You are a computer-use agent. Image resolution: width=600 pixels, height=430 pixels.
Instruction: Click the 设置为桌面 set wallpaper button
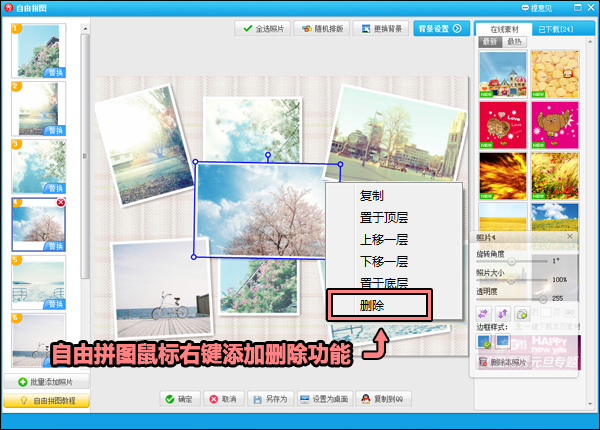coord(324,399)
